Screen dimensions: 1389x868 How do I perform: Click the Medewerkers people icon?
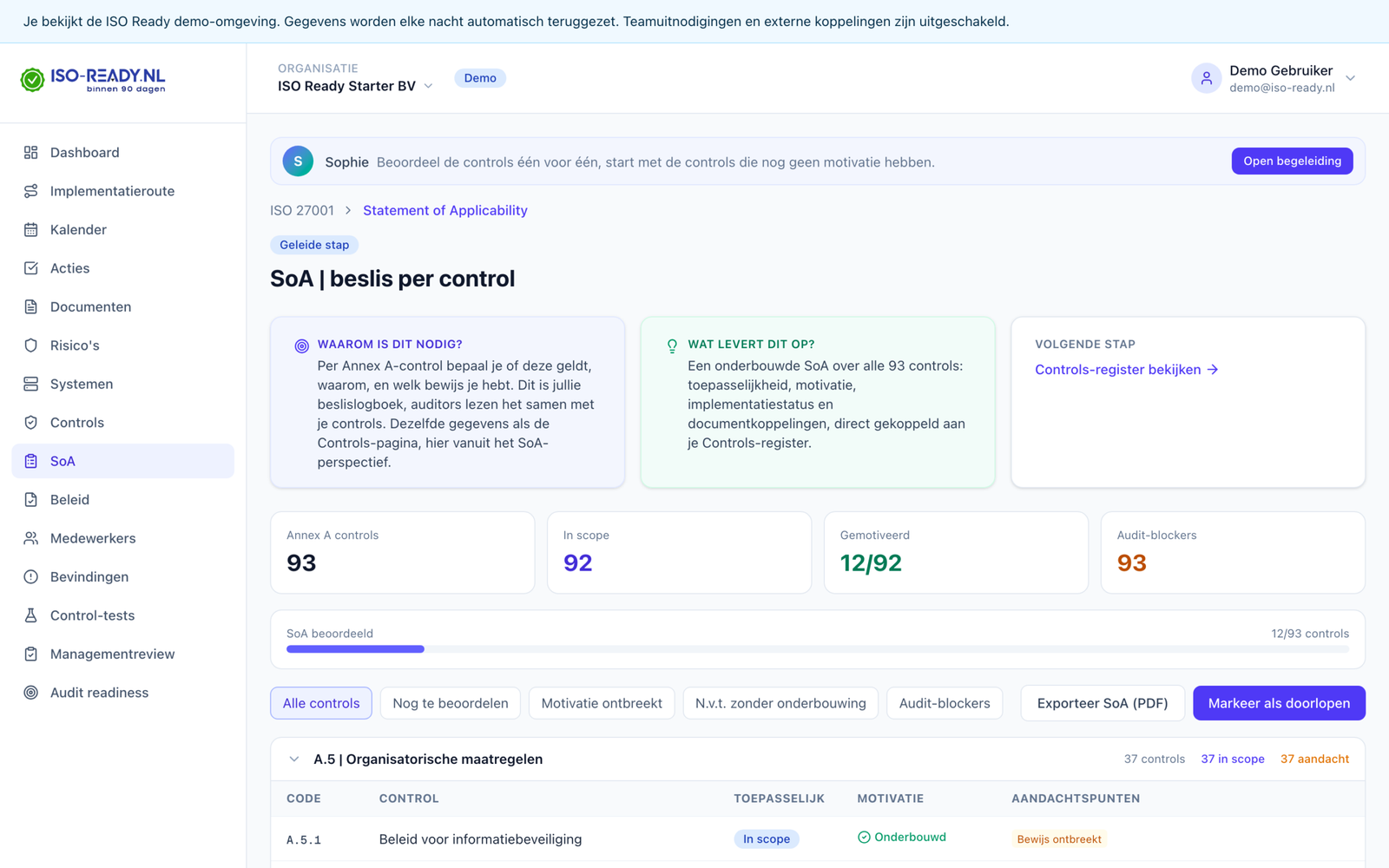[x=31, y=538]
